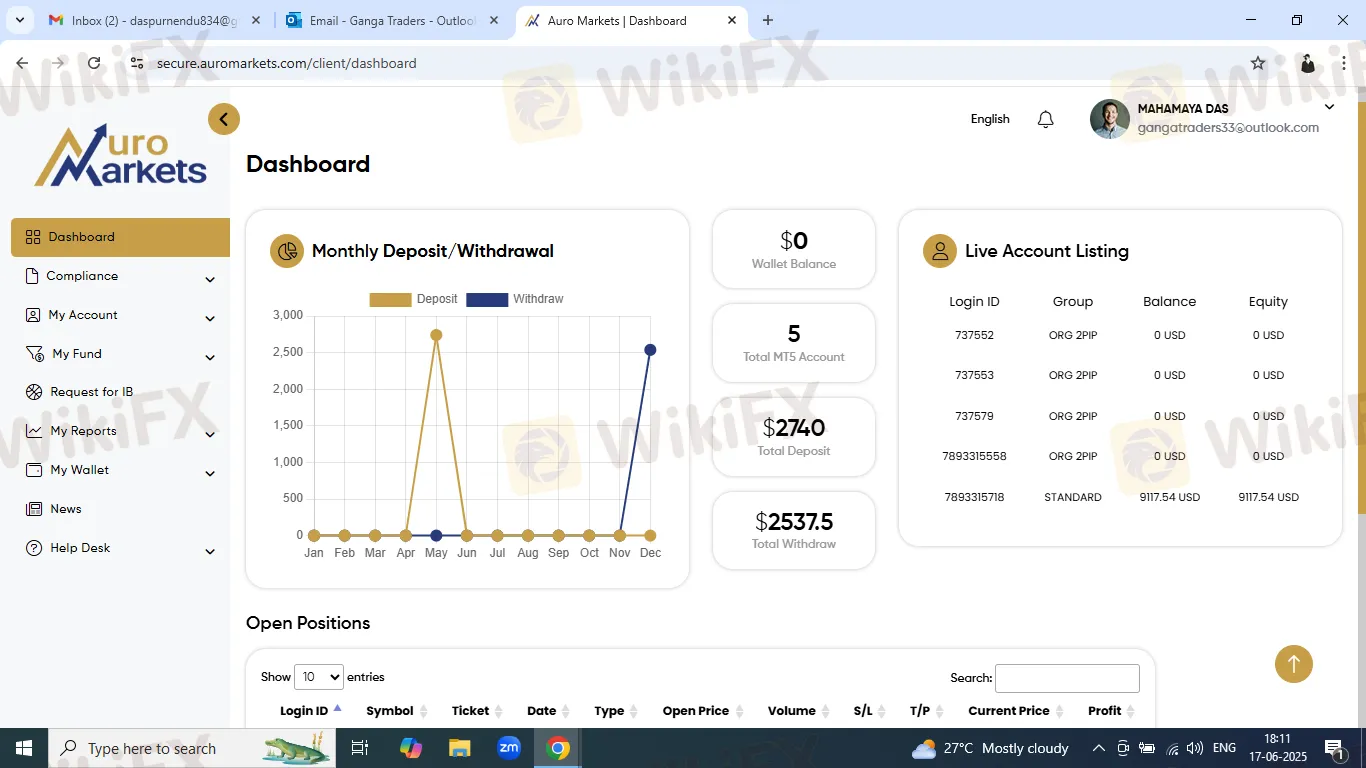Viewport: 1366px width, 768px height.
Task: Reload the page using the refresh icon
Action: click(94, 63)
